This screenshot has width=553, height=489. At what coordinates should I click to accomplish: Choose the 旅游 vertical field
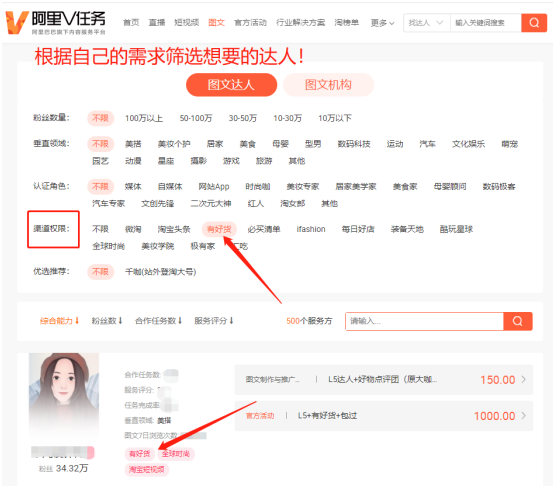click(264, 161)
